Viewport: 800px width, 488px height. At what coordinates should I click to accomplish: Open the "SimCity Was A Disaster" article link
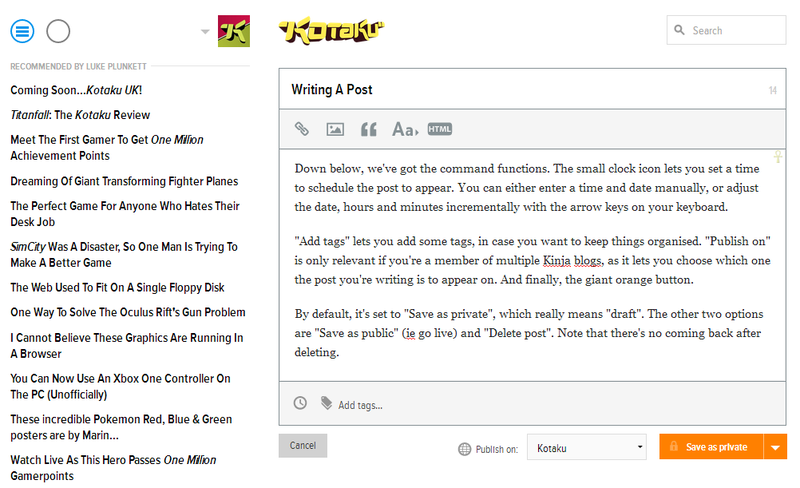124,255
